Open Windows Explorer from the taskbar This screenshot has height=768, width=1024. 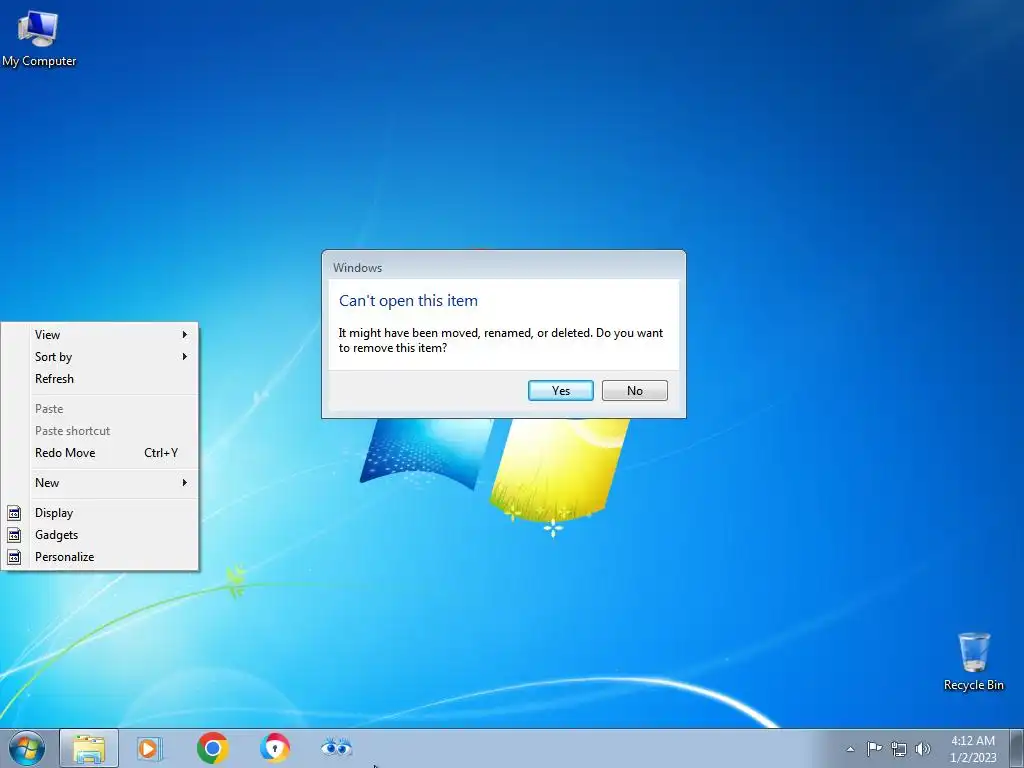pos(89,748)
